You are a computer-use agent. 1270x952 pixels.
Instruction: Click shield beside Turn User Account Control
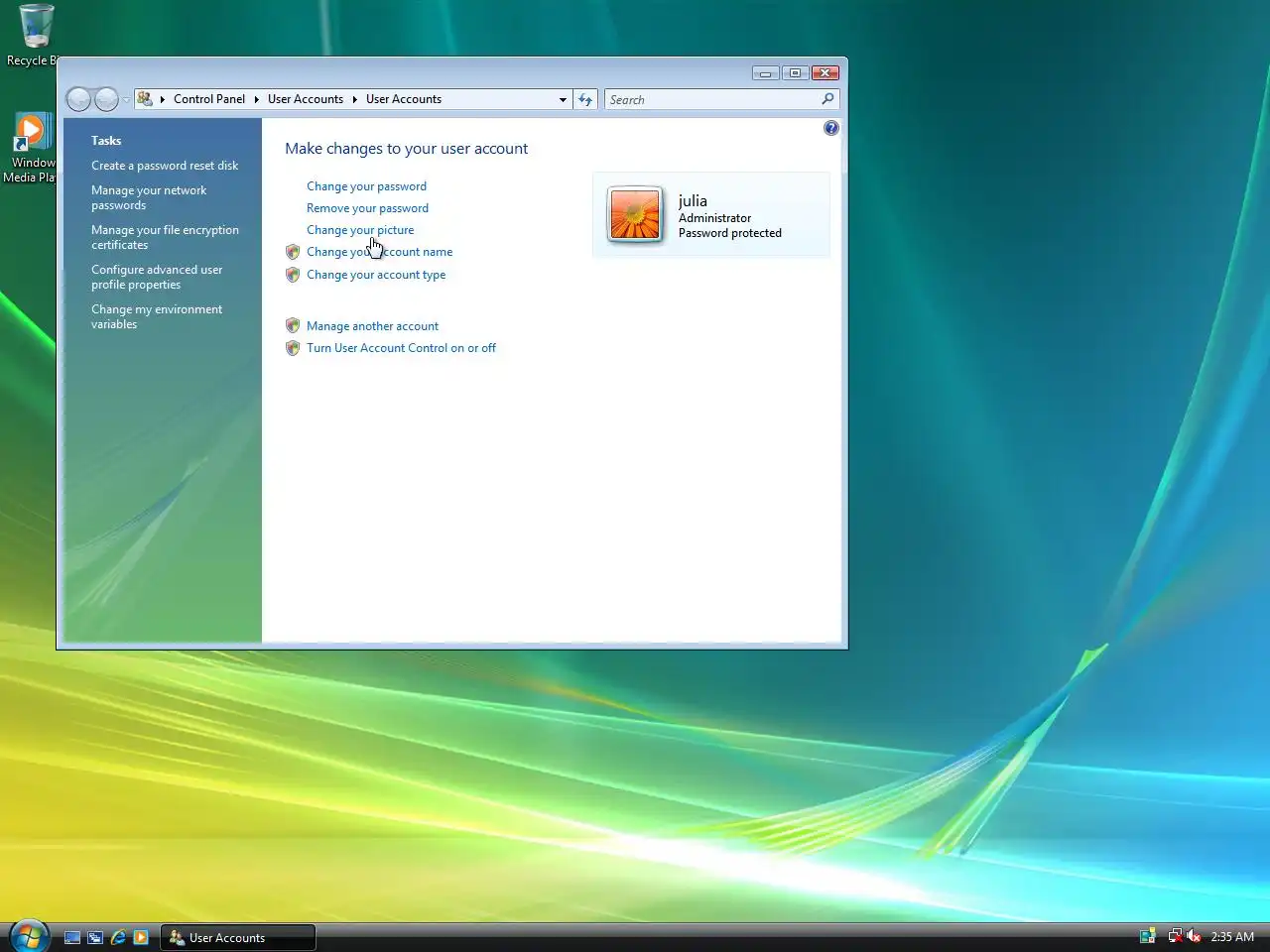click(x=293, y=348)
